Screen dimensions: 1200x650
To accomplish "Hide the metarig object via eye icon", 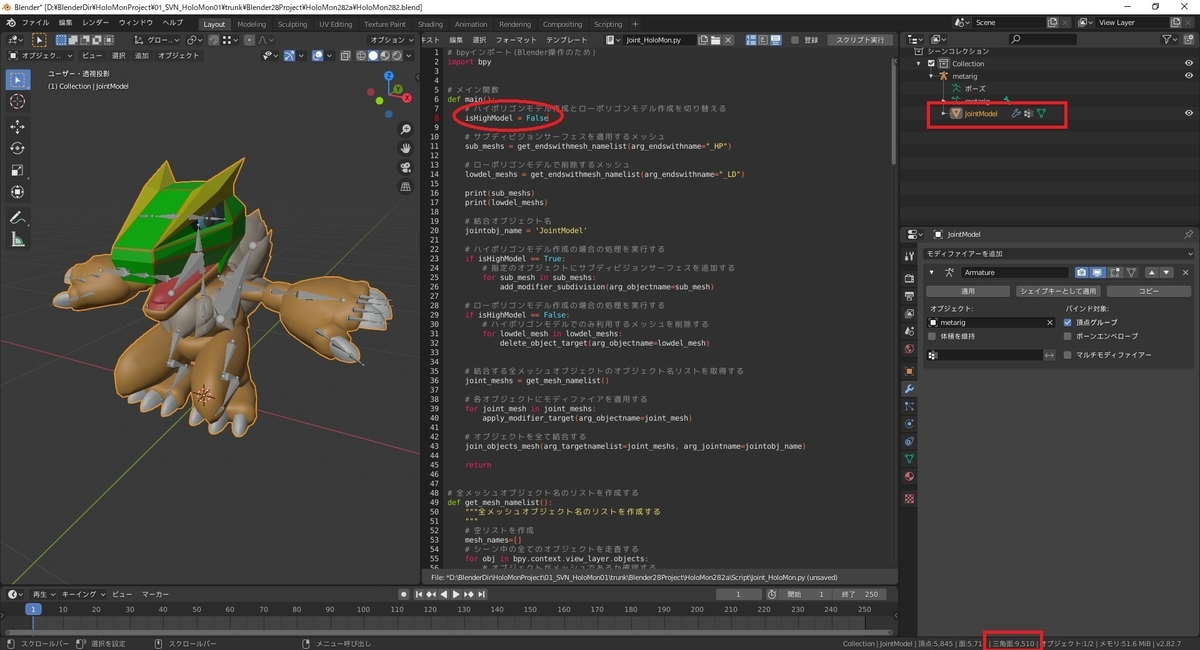I will (x=1189, y=76).
